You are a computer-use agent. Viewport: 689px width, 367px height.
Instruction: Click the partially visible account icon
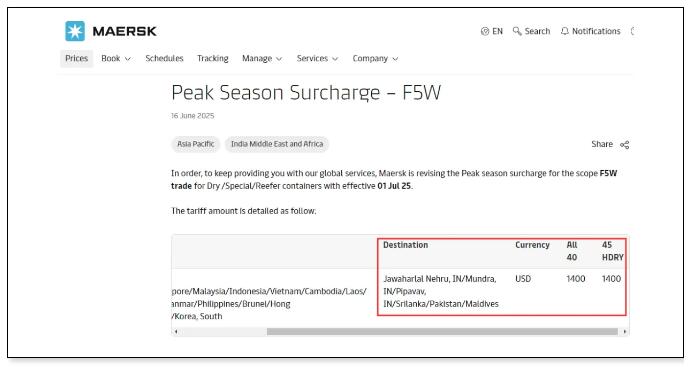pyautogui.click(x=632, y=31)
